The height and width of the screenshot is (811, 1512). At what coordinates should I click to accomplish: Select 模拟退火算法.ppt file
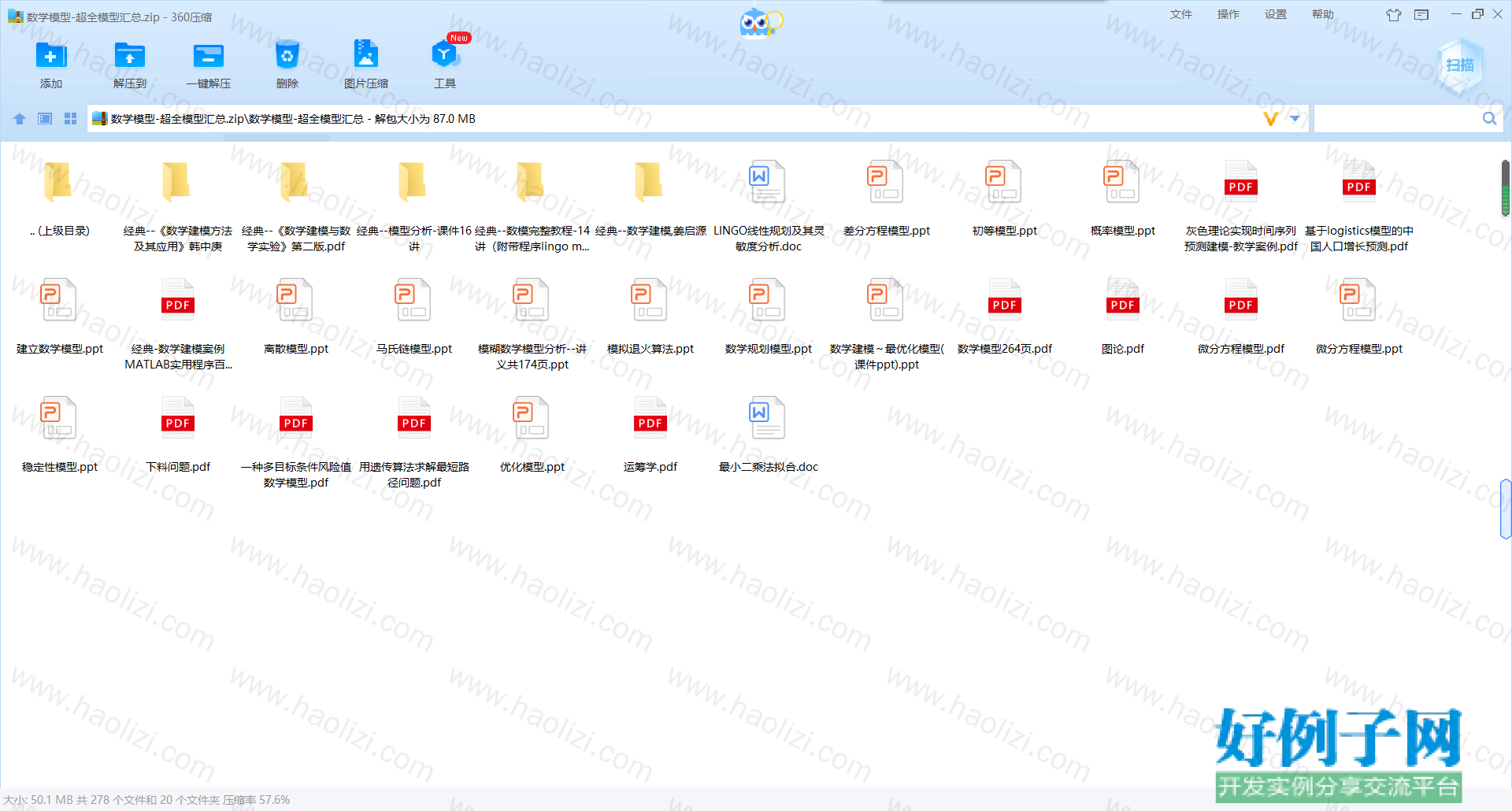pyautogui.click(x=650, y=317)
